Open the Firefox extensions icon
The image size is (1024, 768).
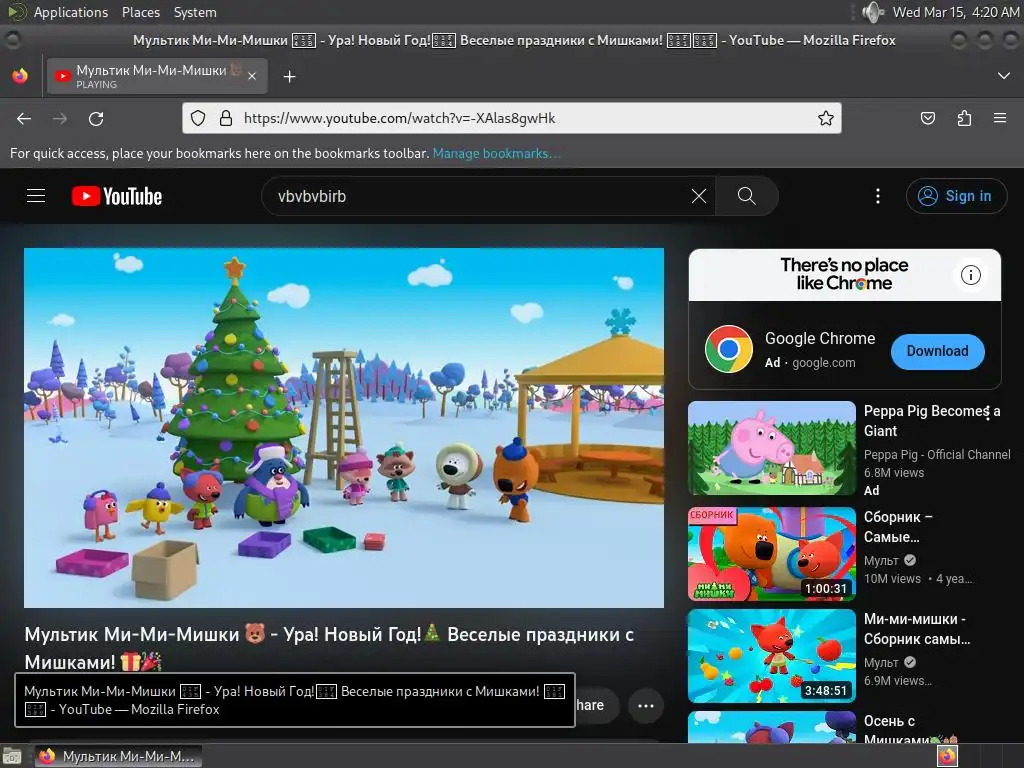pos(964,118)
